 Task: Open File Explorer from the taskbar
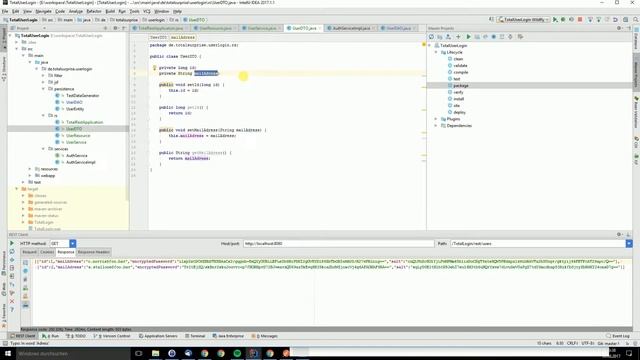click(x=156, y=353)
